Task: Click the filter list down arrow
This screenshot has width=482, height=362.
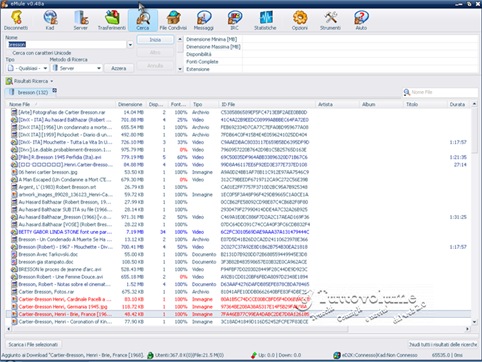Action: (180, 69)
